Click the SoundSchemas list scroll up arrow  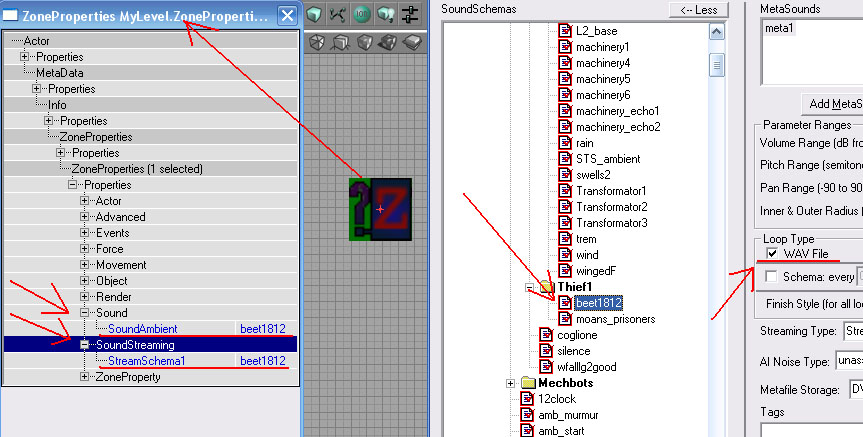716,33
